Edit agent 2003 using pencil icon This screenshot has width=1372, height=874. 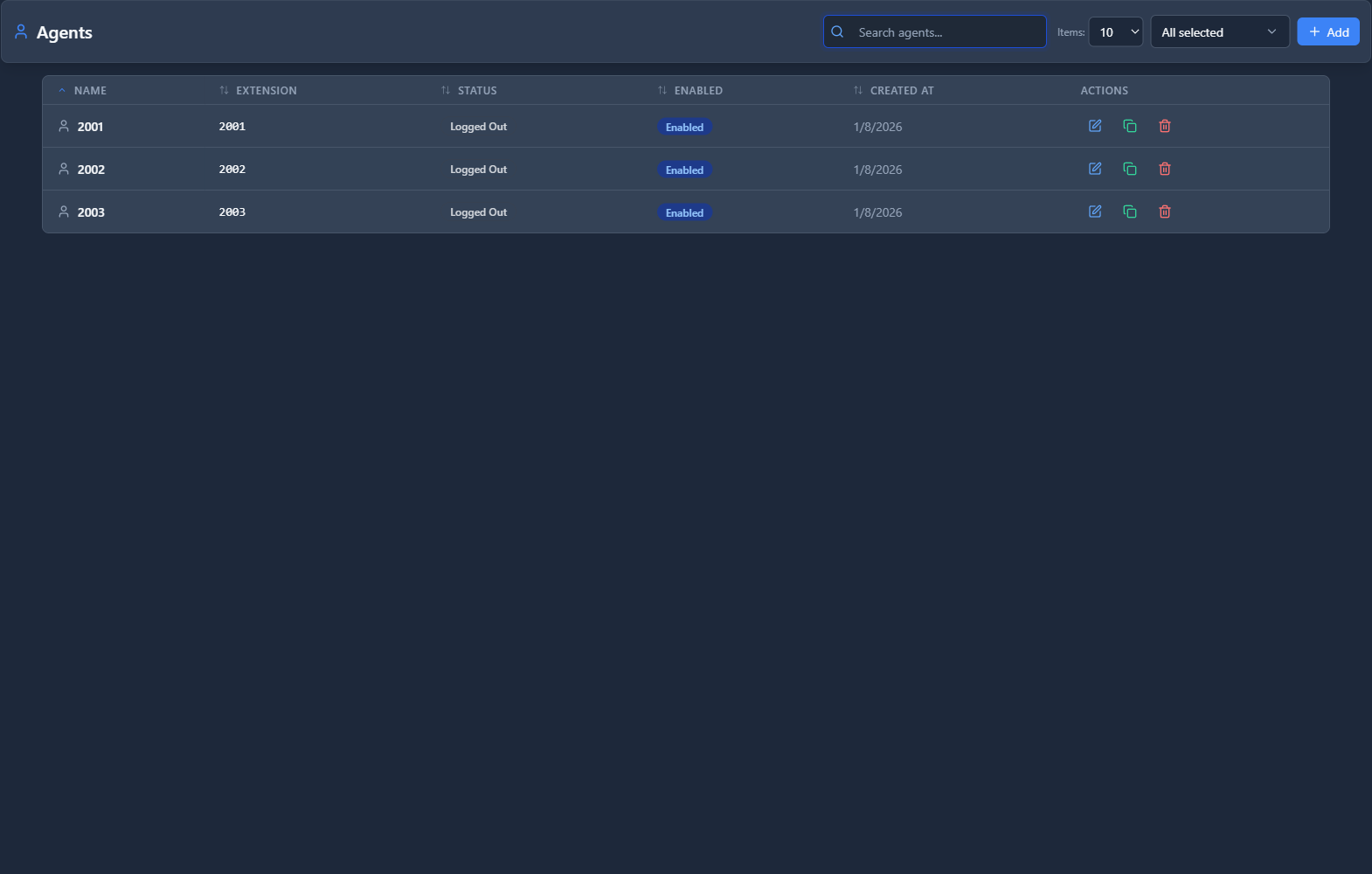pos(1094,212)
